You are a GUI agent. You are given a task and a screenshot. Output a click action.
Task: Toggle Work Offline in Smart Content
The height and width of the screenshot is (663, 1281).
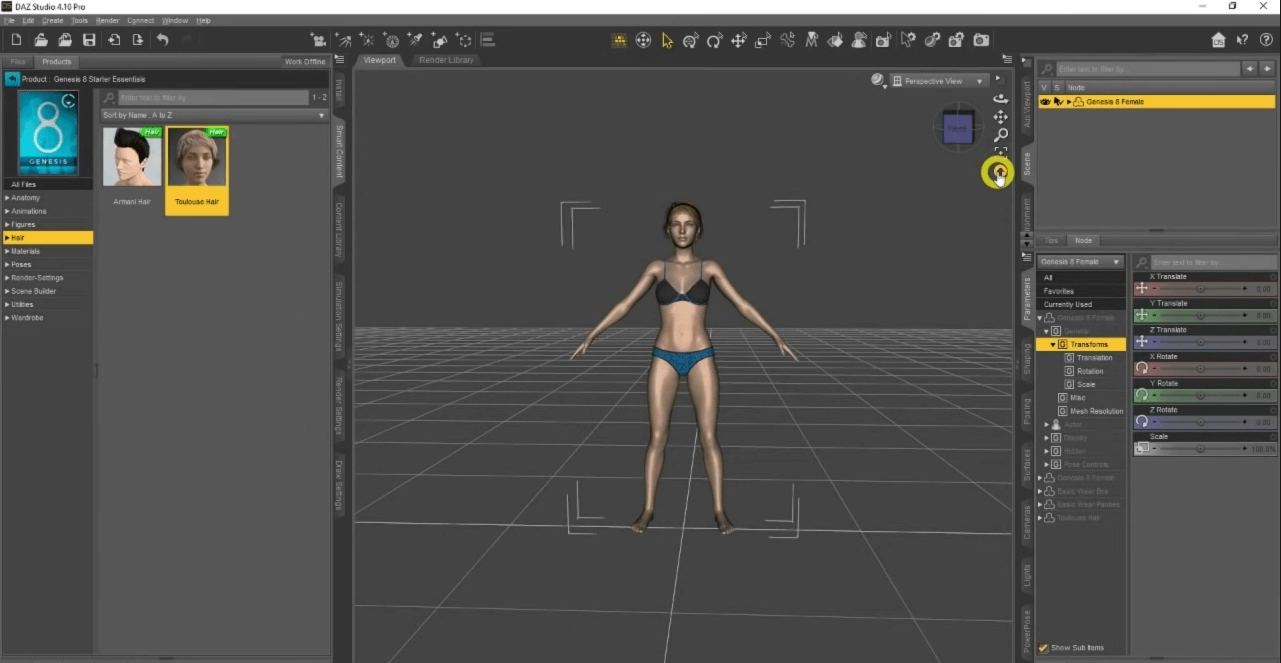pyautogui.click(x=305, y=62)
